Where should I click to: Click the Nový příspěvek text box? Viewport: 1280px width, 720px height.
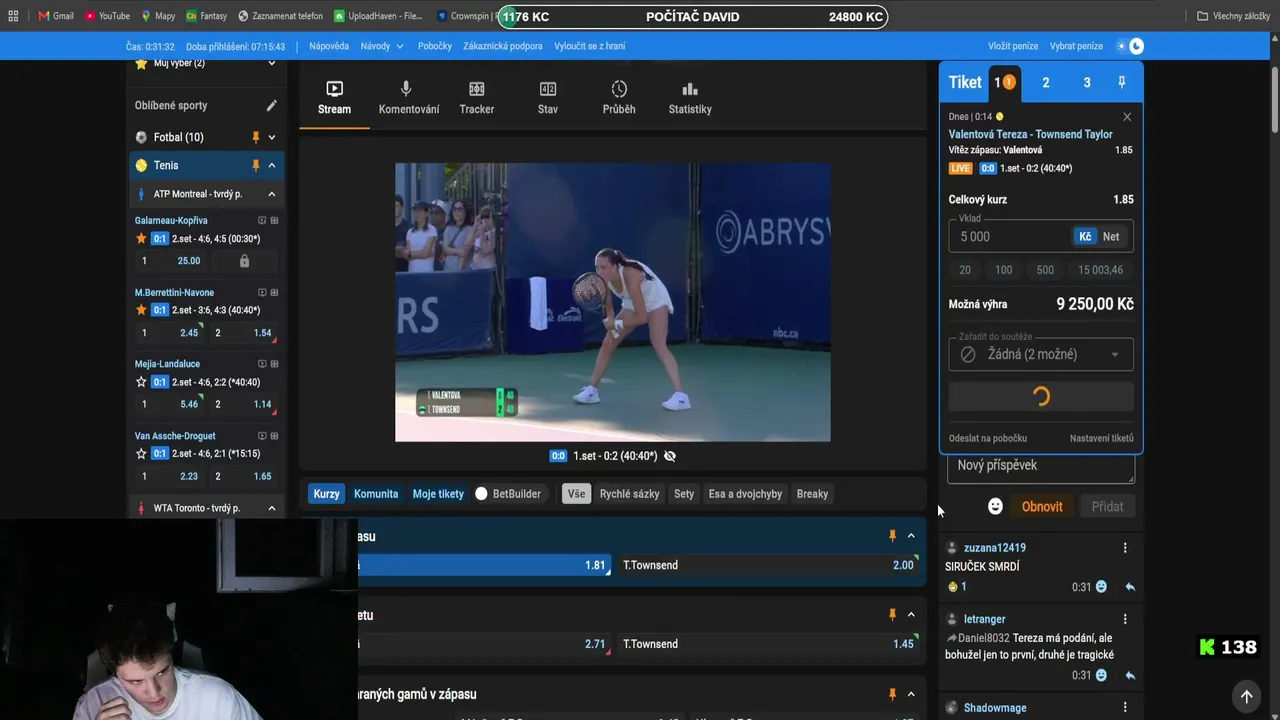point(1041,466)
